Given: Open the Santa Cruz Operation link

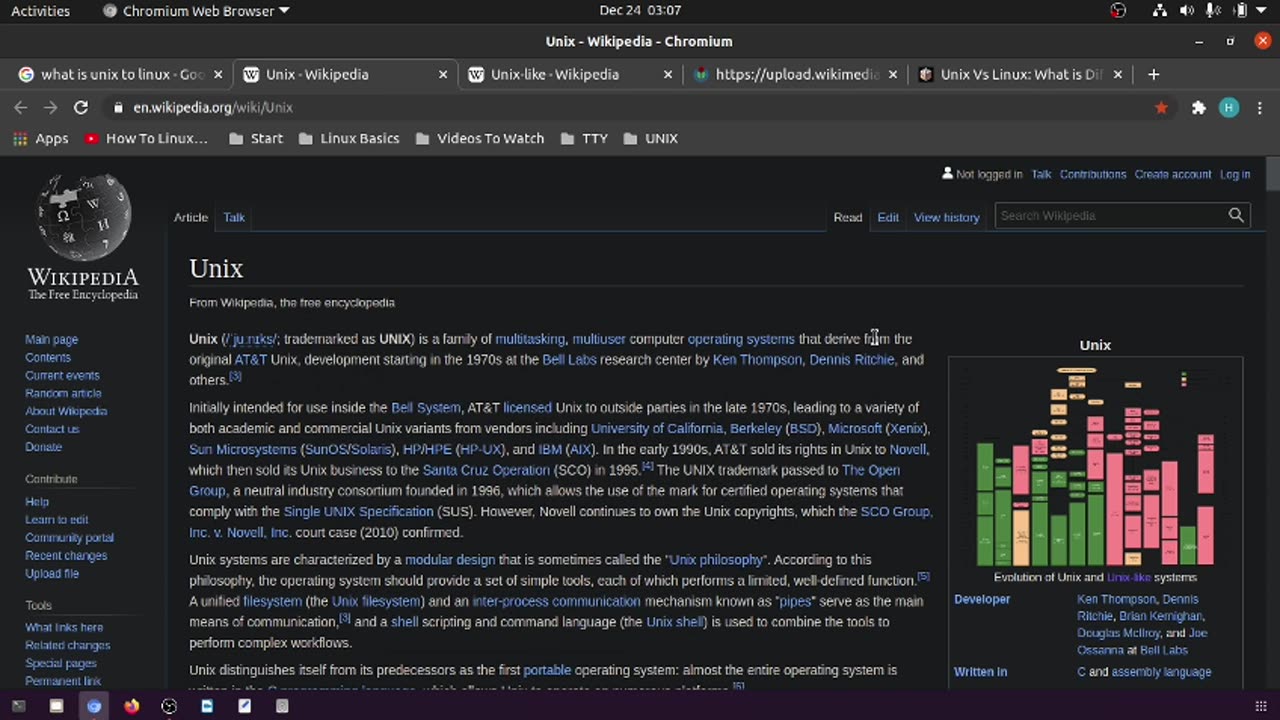Looking at the screenshot, I should pos(486,470).
